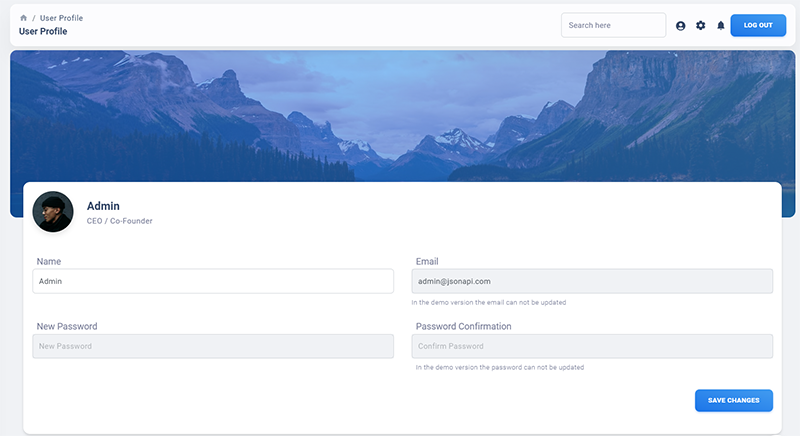Click the CEO / Co-Founder subtitle

pos(119,221)
